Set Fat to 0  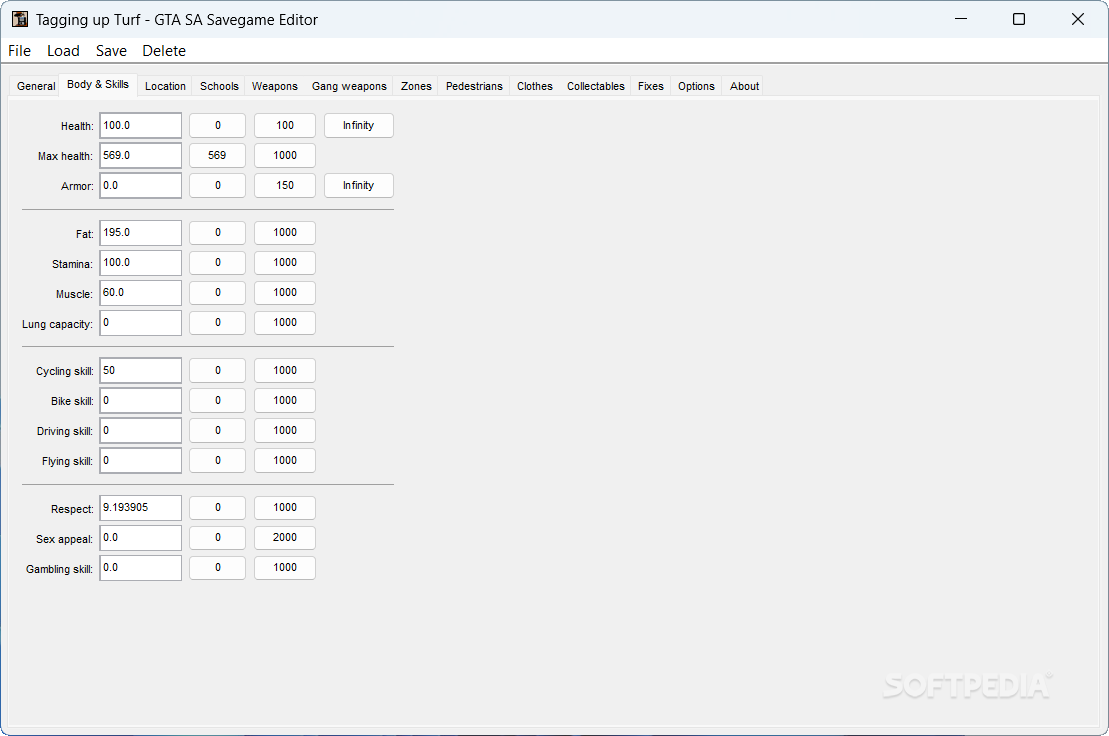tap(217, 233)
